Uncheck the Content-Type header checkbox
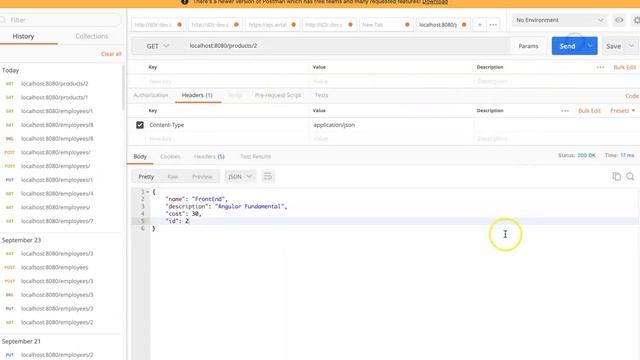The width and height of the screenshot is (640, 360). [140, 125]
